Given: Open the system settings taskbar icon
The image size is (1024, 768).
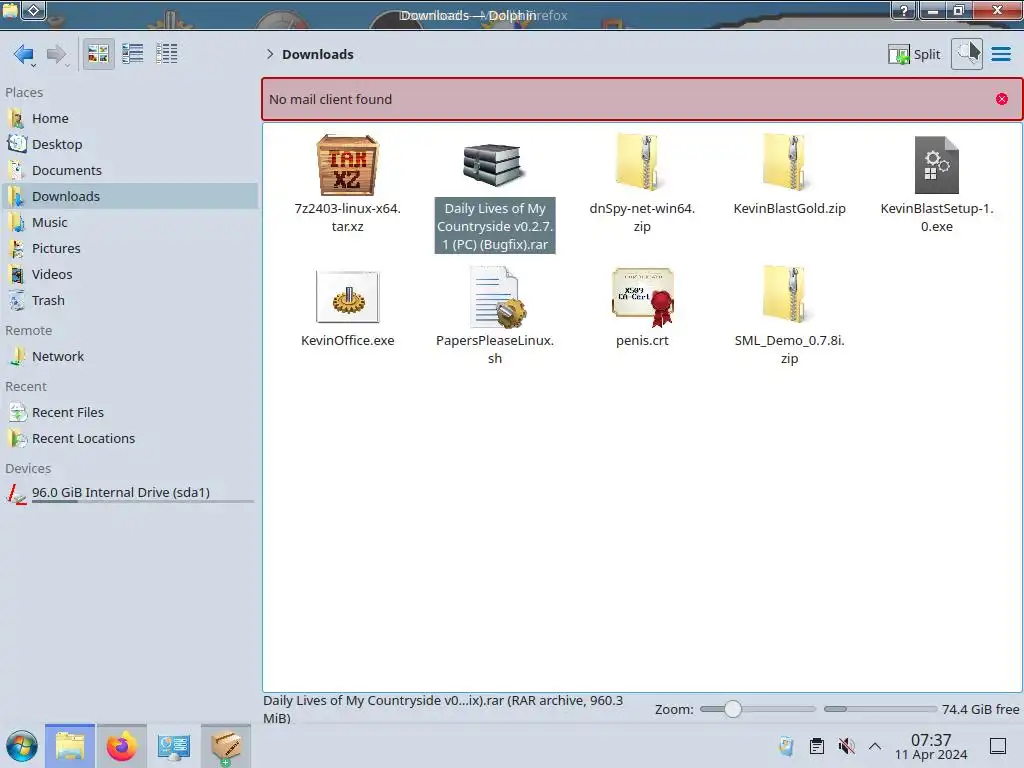Looking at the screenshot, I should pyautogui.click(x=174, y=746).
